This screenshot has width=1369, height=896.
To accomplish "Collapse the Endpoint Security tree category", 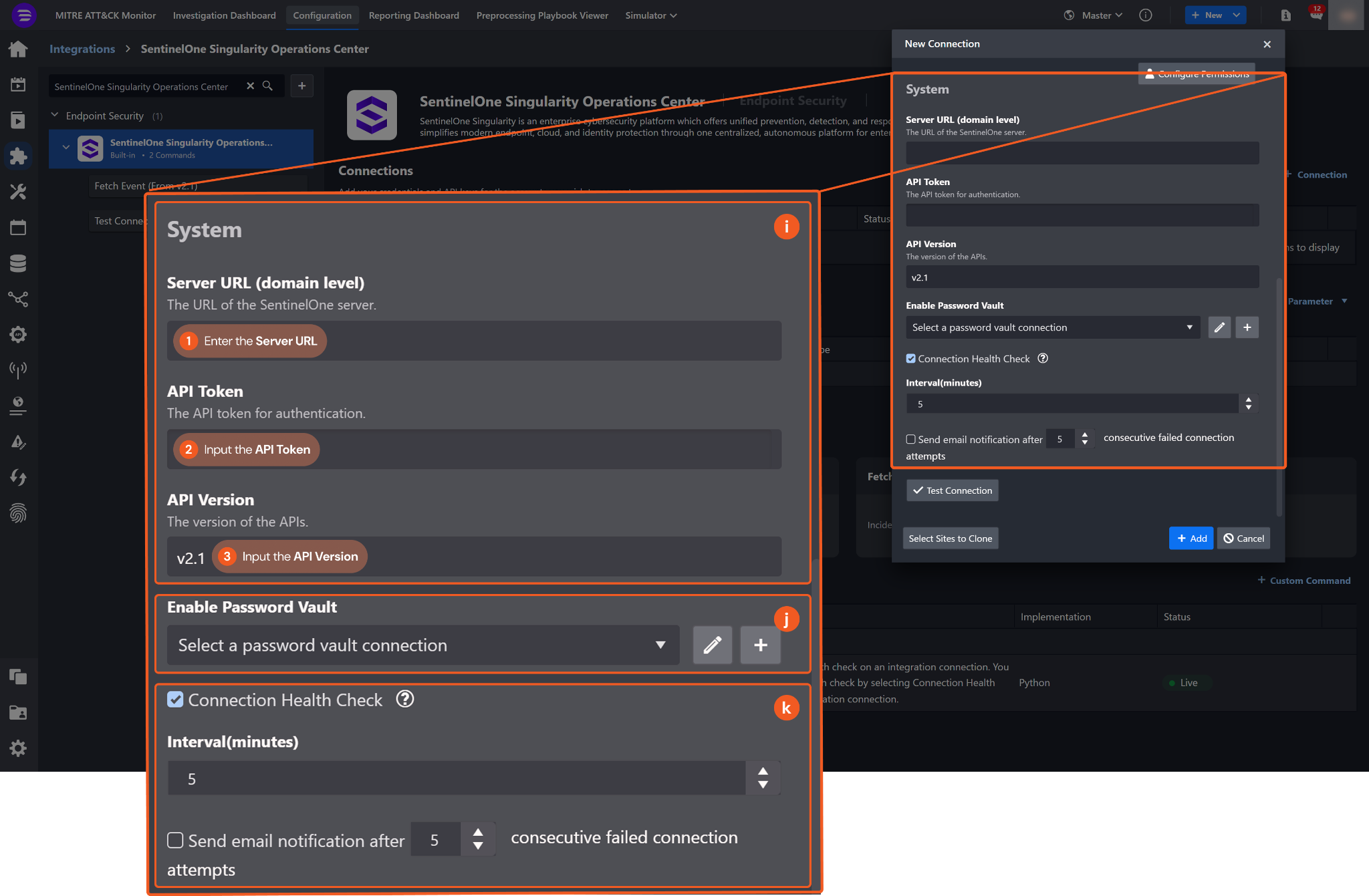I will pos(55,116).
